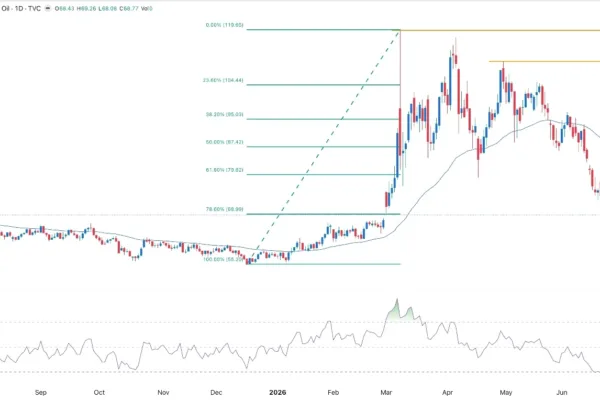Click the Dec label on the time axis
Image resolution: width=600 pixels, height=400 pixels.
coord(216,392)
